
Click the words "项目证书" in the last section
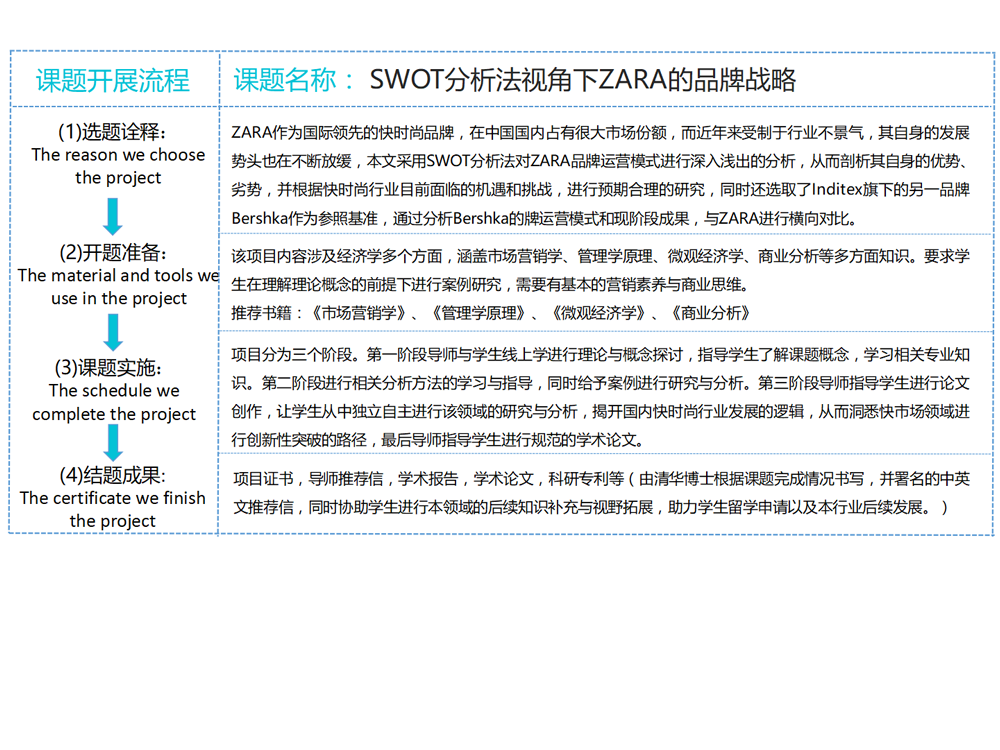[x=263, y=479]
